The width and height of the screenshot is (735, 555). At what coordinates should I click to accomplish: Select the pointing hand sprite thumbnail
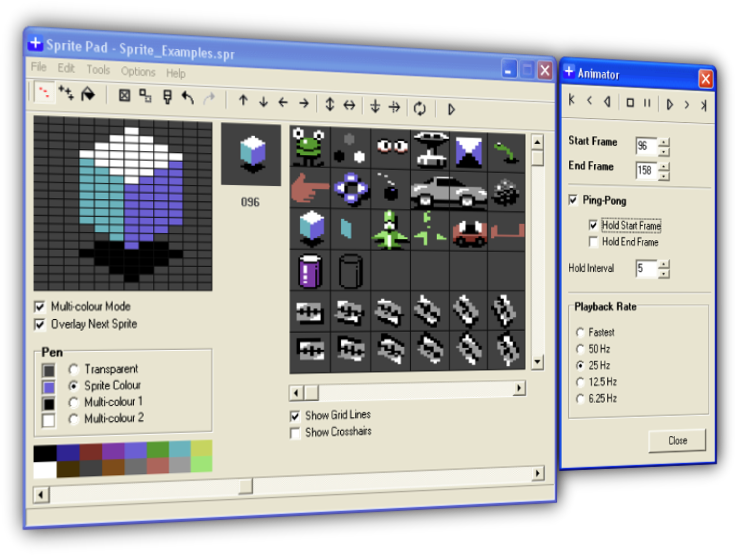pos(310,188)
